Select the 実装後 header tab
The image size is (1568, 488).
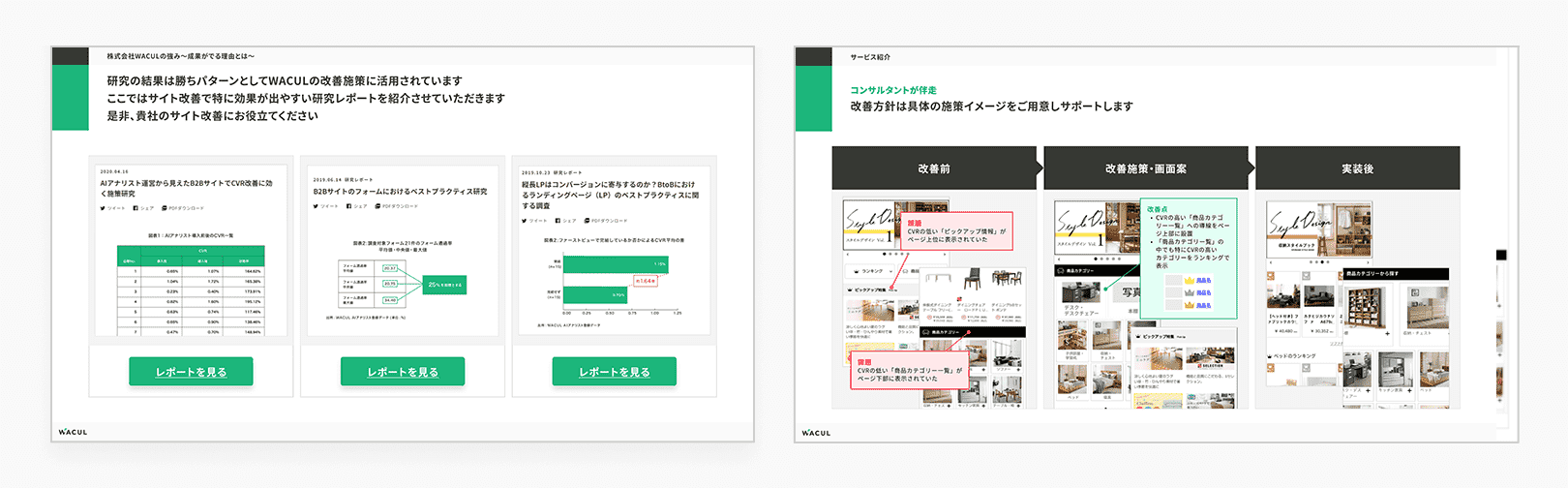(1357, 168)
